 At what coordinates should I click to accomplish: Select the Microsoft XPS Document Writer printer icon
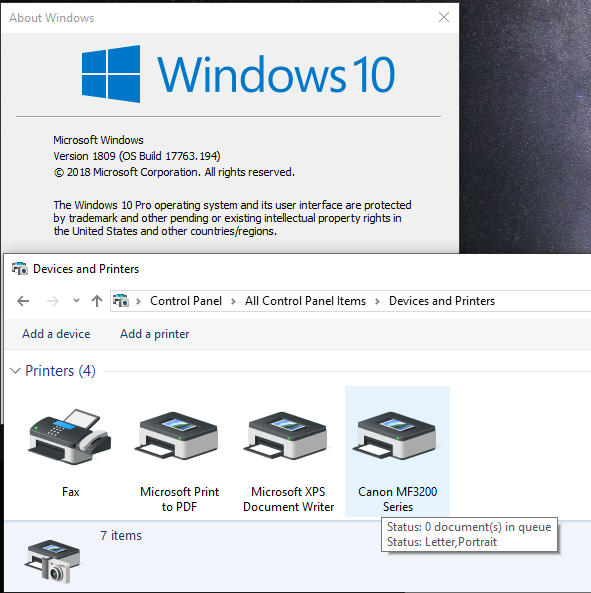coord(286,435)
